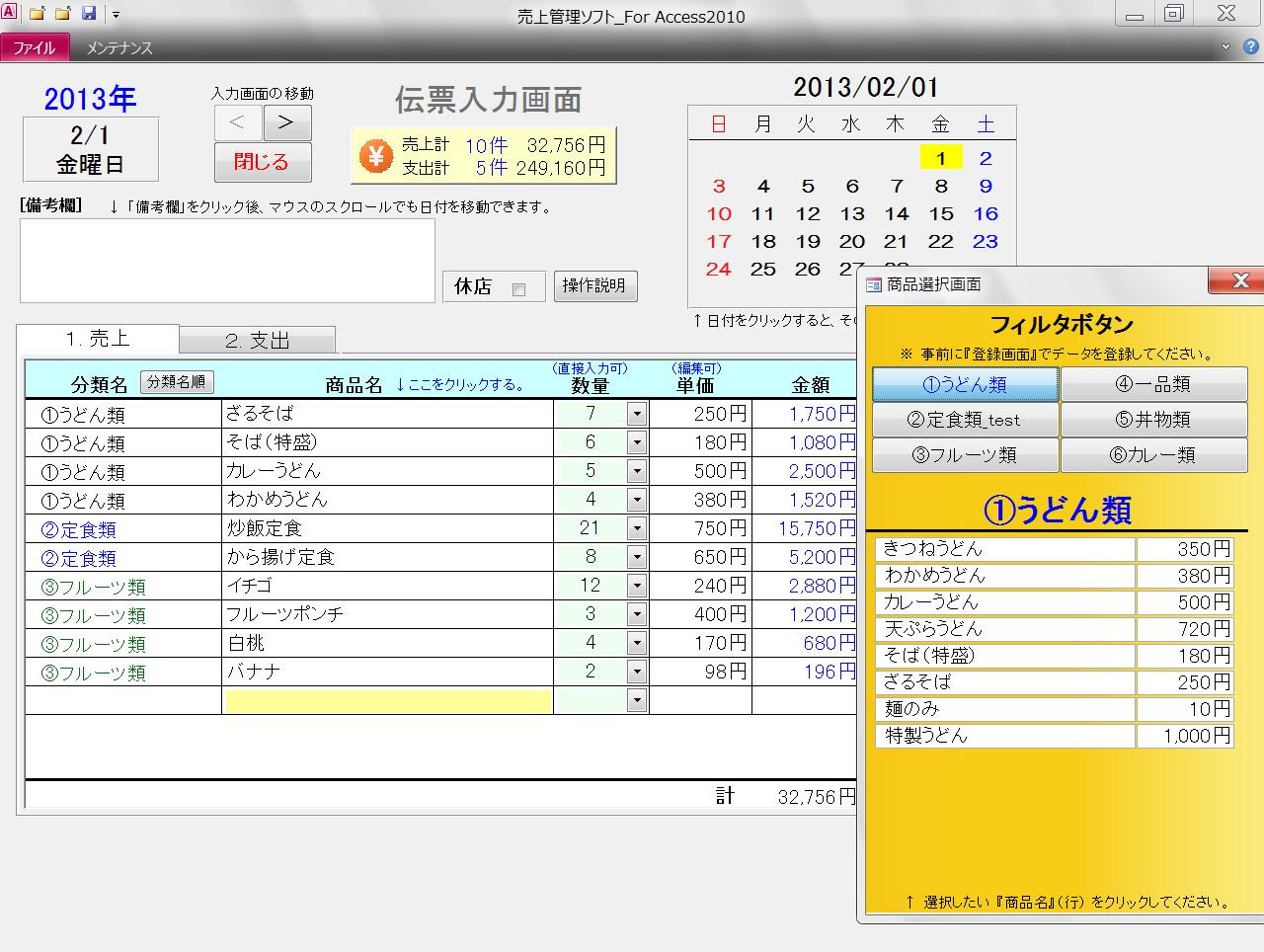Open quantity dropdown for イチゴ row
1264x952 pixels.
tap(637, 586)
